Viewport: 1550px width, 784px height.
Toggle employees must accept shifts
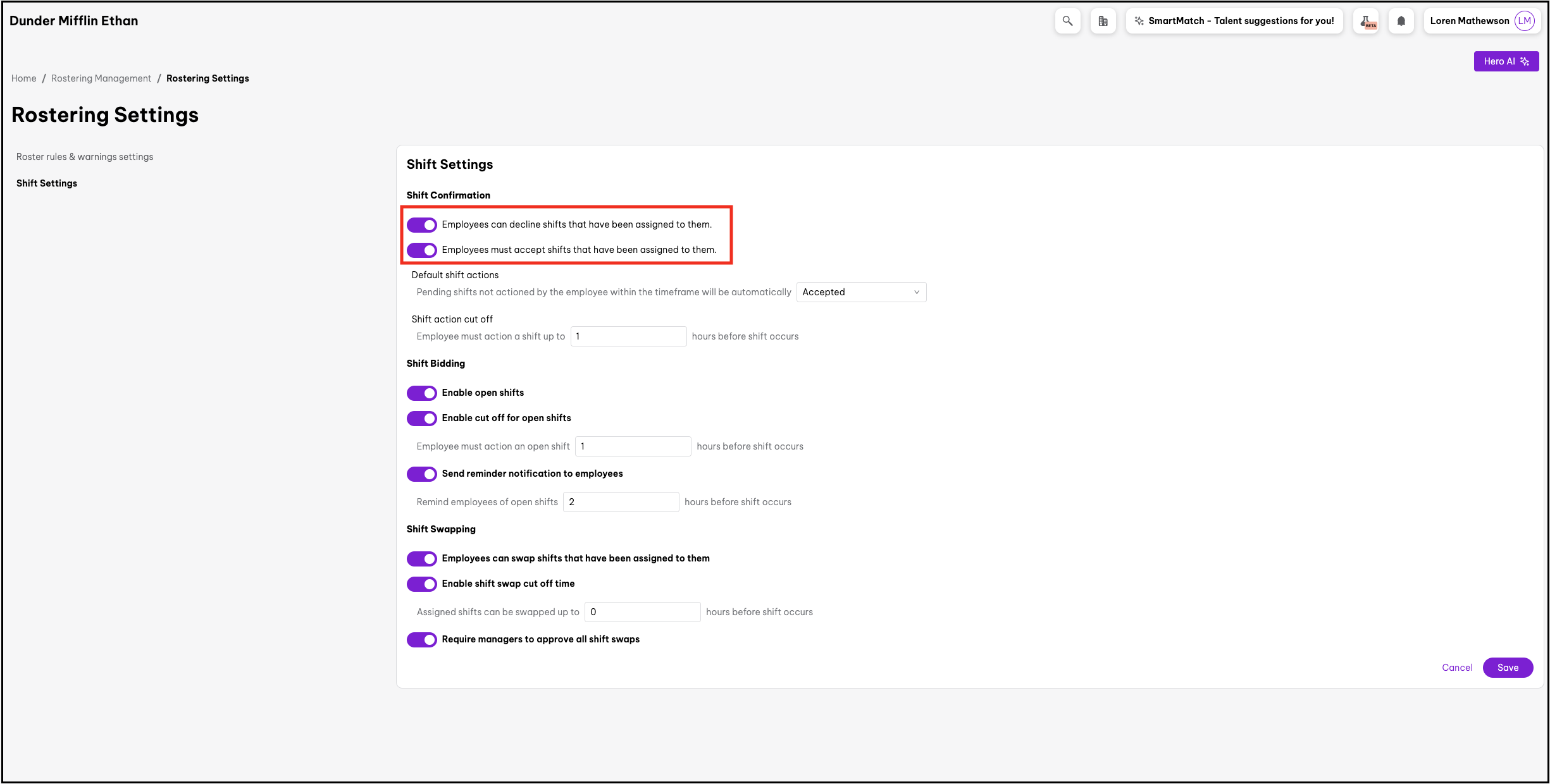tap(422, 250)
